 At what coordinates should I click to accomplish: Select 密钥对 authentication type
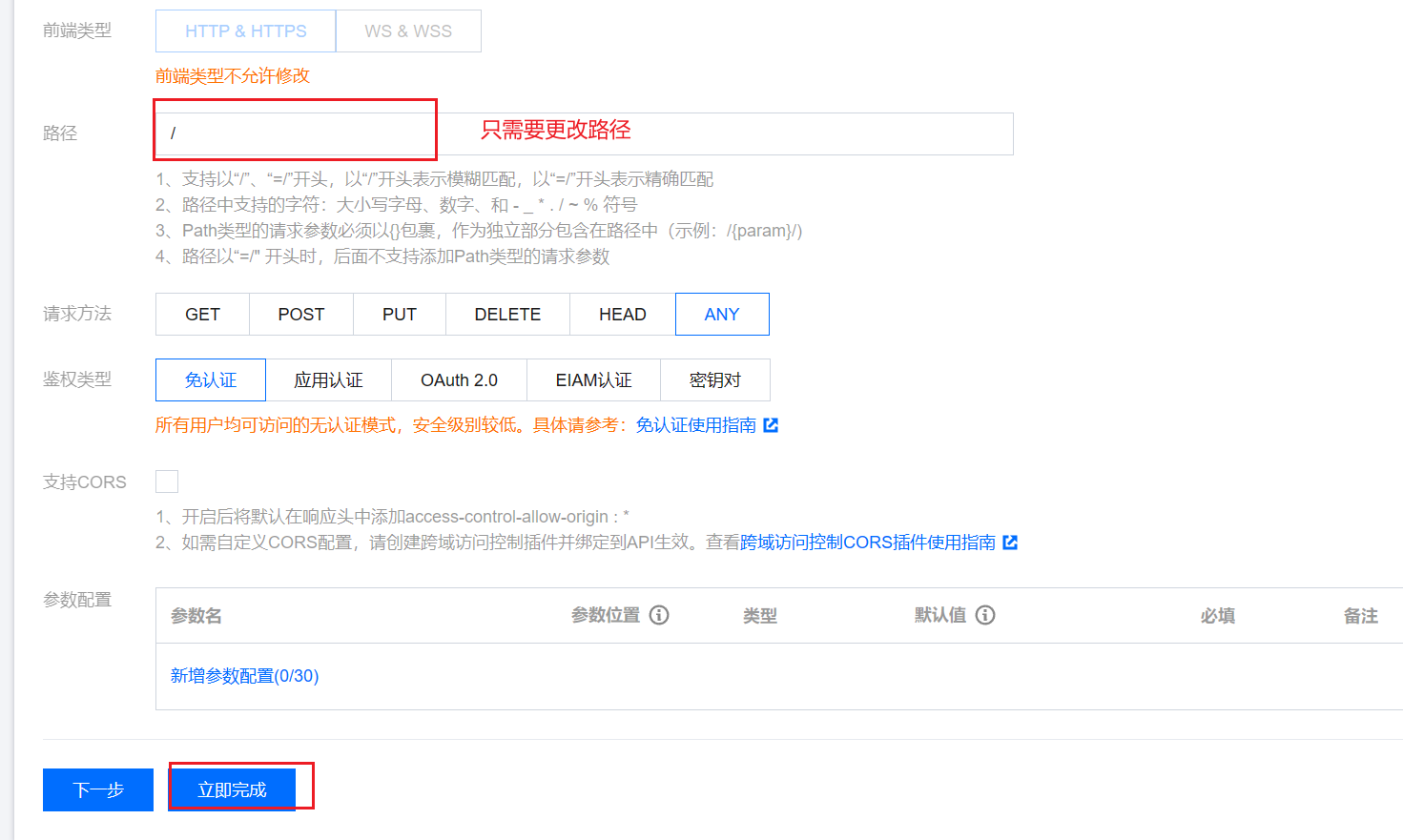[715, 380]
